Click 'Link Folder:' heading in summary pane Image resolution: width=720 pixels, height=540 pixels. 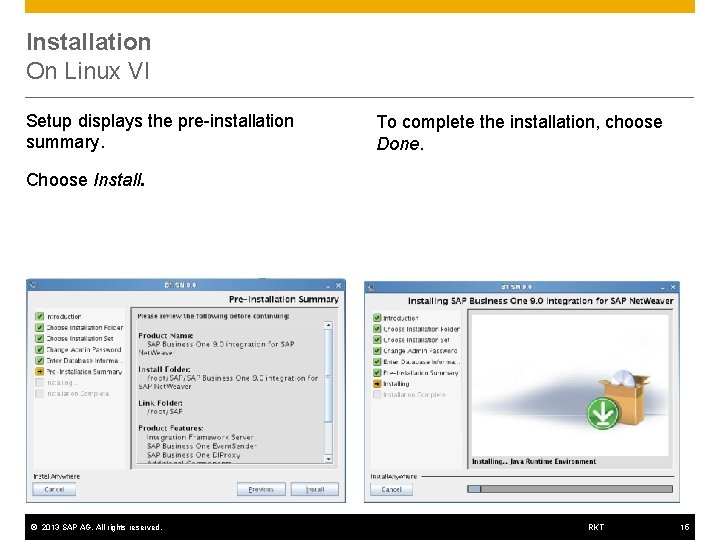[x=160, y=403]
